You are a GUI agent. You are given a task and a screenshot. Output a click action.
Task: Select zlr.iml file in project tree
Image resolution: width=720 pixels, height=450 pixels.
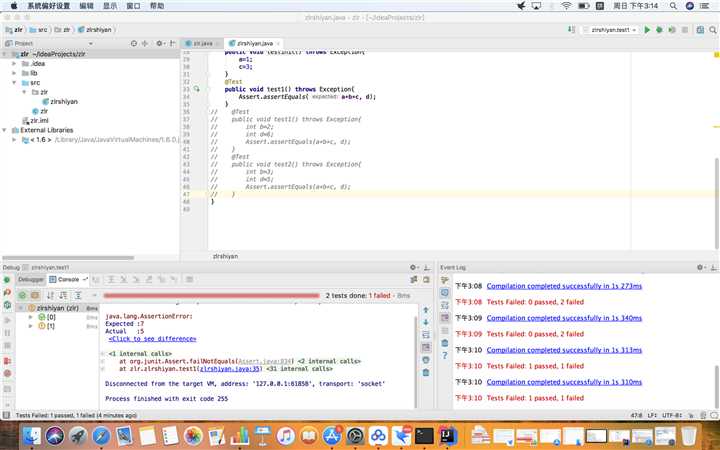tap(39, 120)
